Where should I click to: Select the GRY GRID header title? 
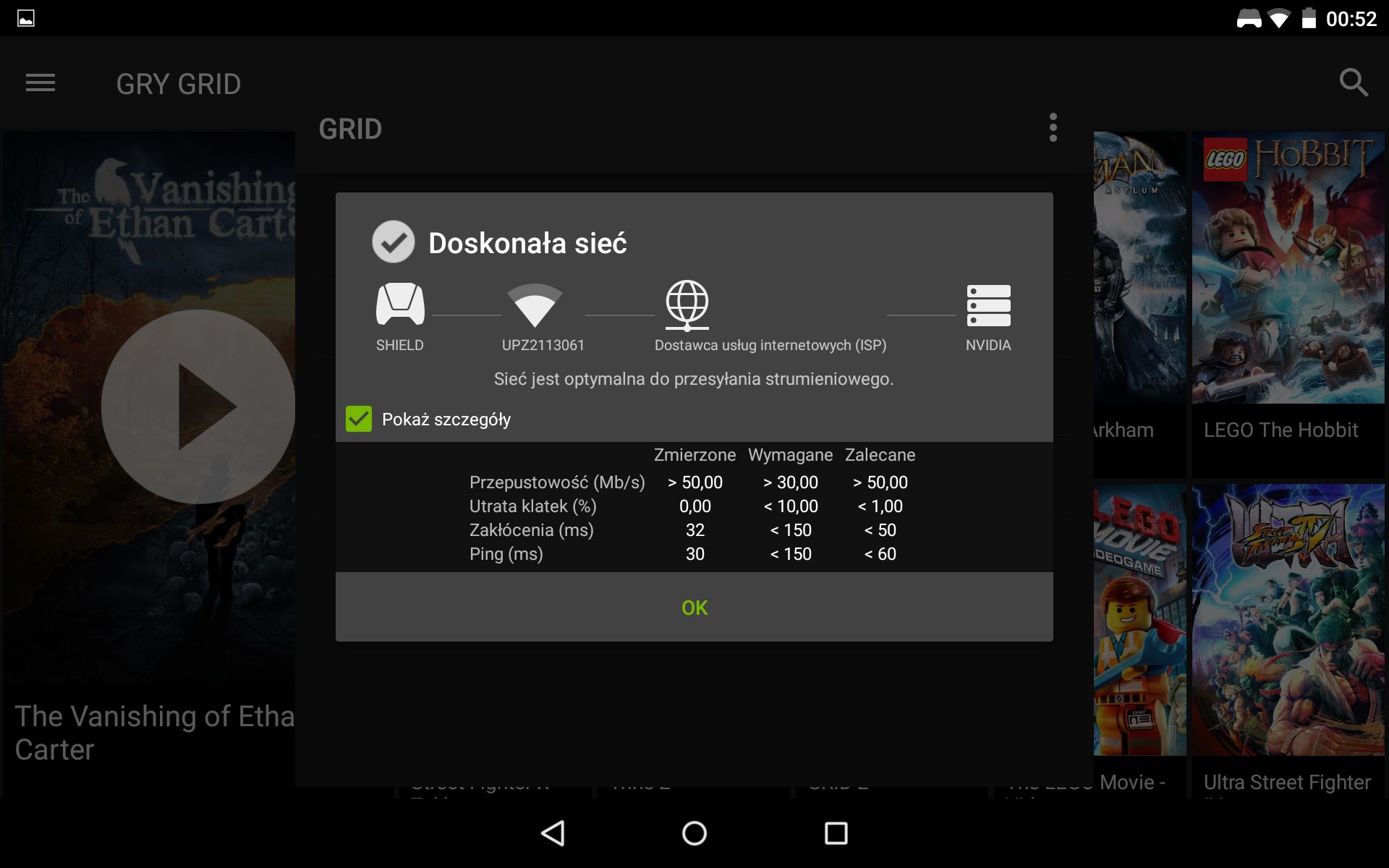179,84
